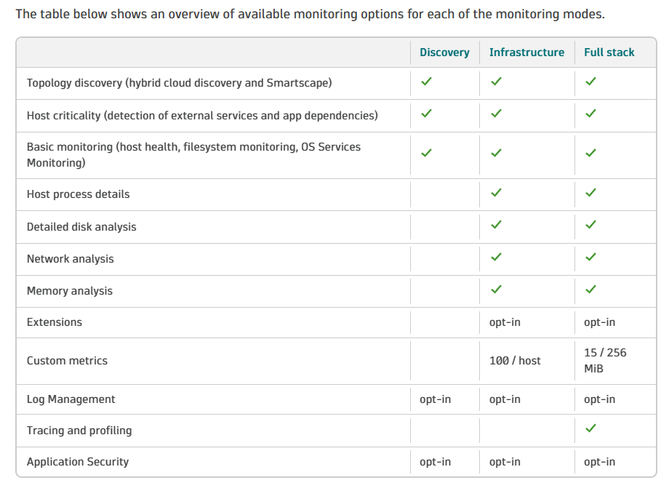Click Discovery checkmark for Host criticality row
The width and height of the screenshot is (669, 486).
(x=426, y=114)
